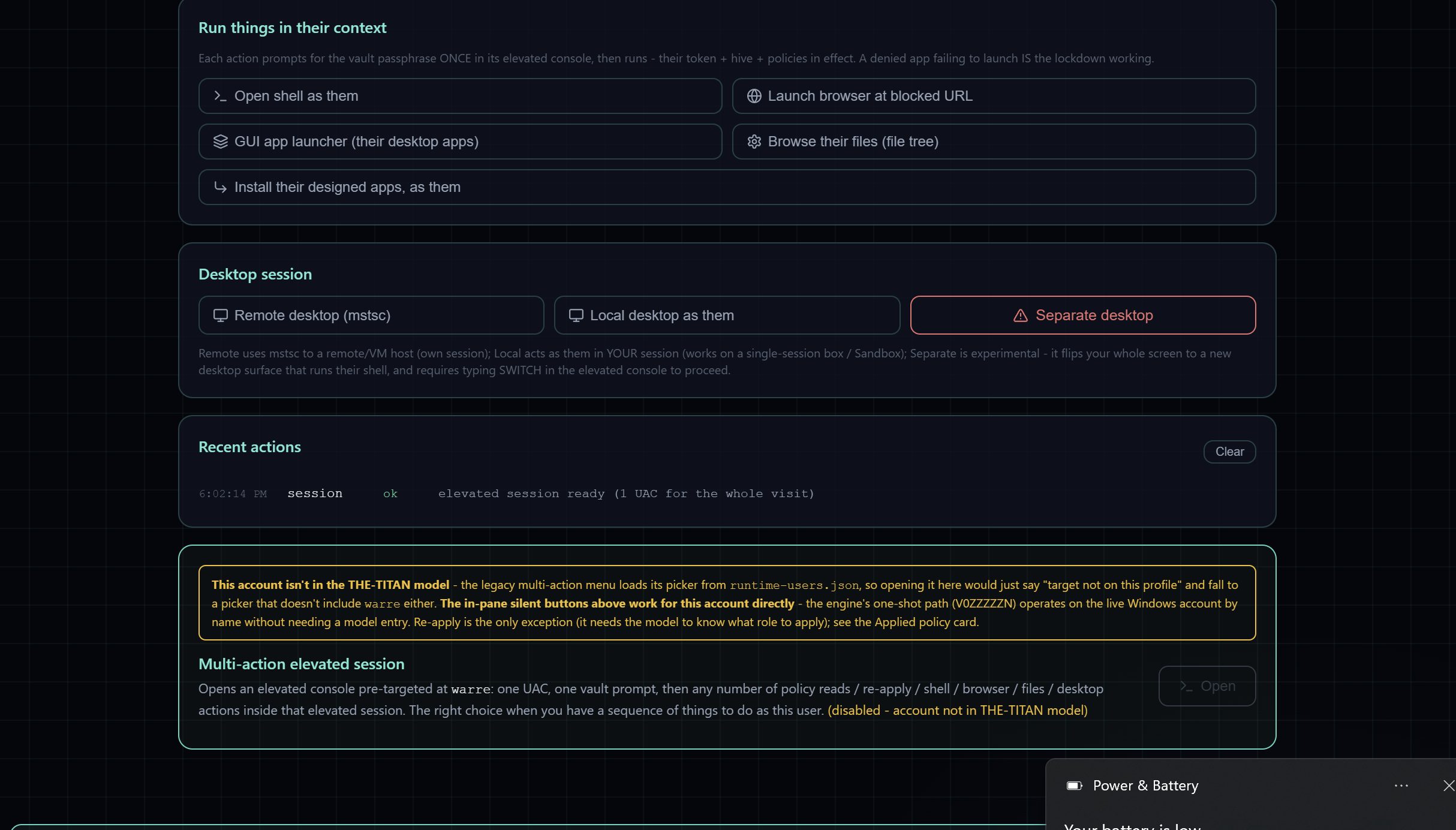Click the 'Recent actions' heading
The image size is (1456, 830).
tap(249, 447)
